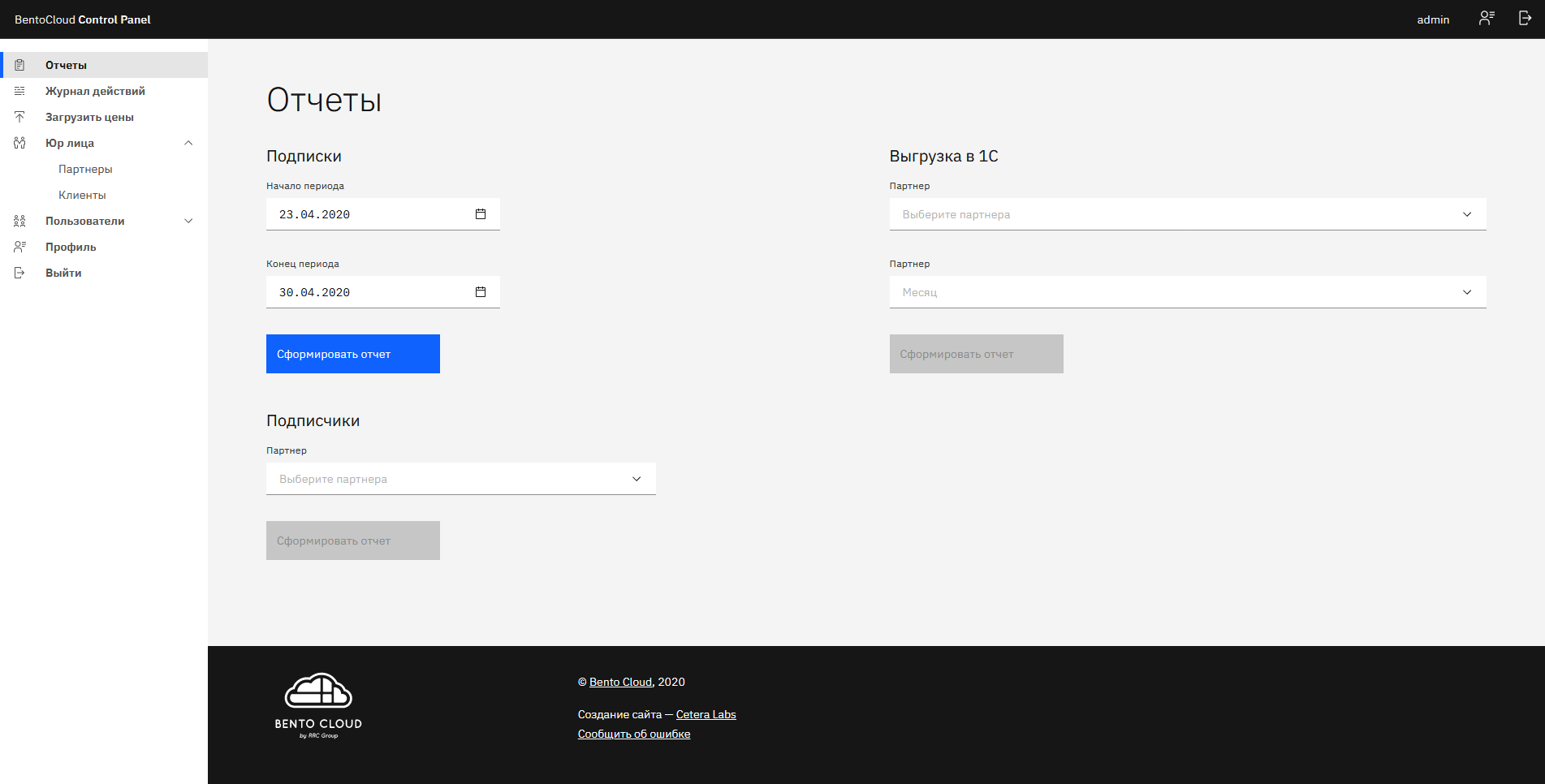Screen dimensions: 1545x784
Task: Click the Выйти sidebar exit icon
Action: tap(19, 273)
